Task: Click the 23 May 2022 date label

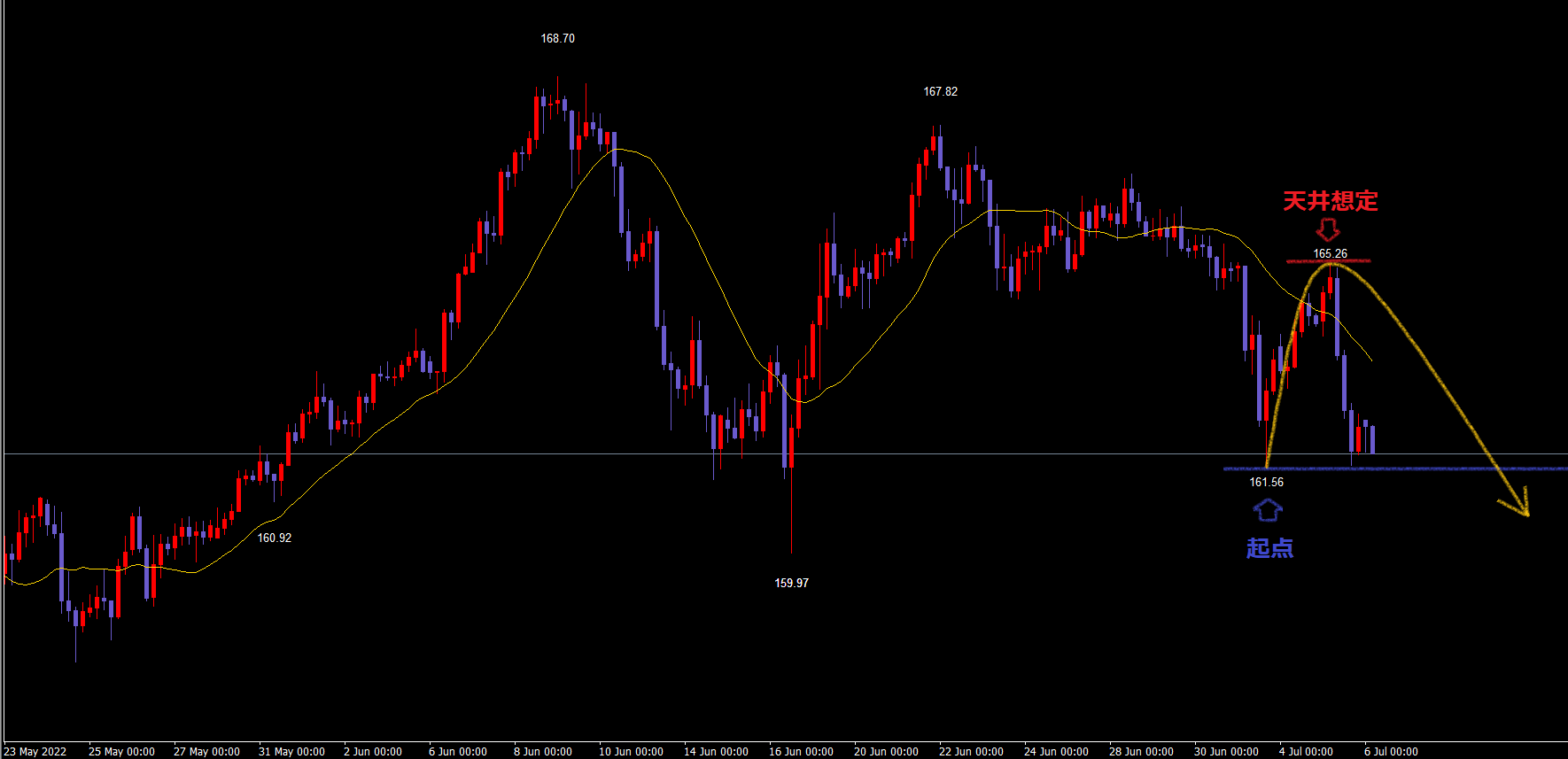Action: 35,751
